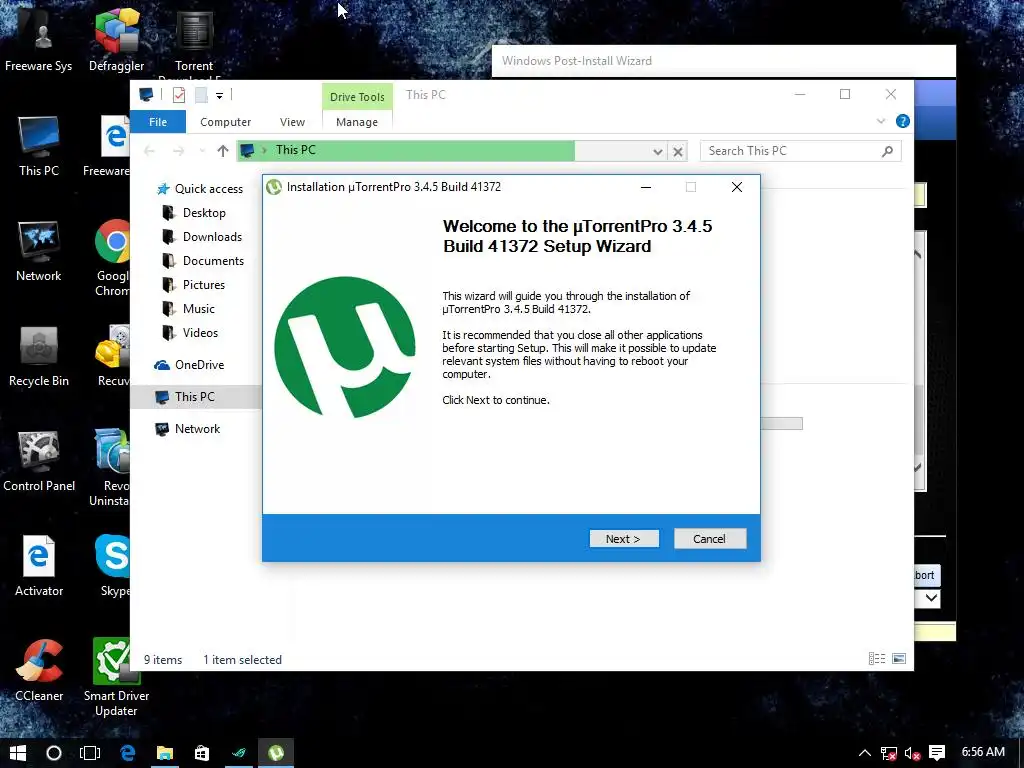Open the Activator desktop shortcut

(39, 566)
